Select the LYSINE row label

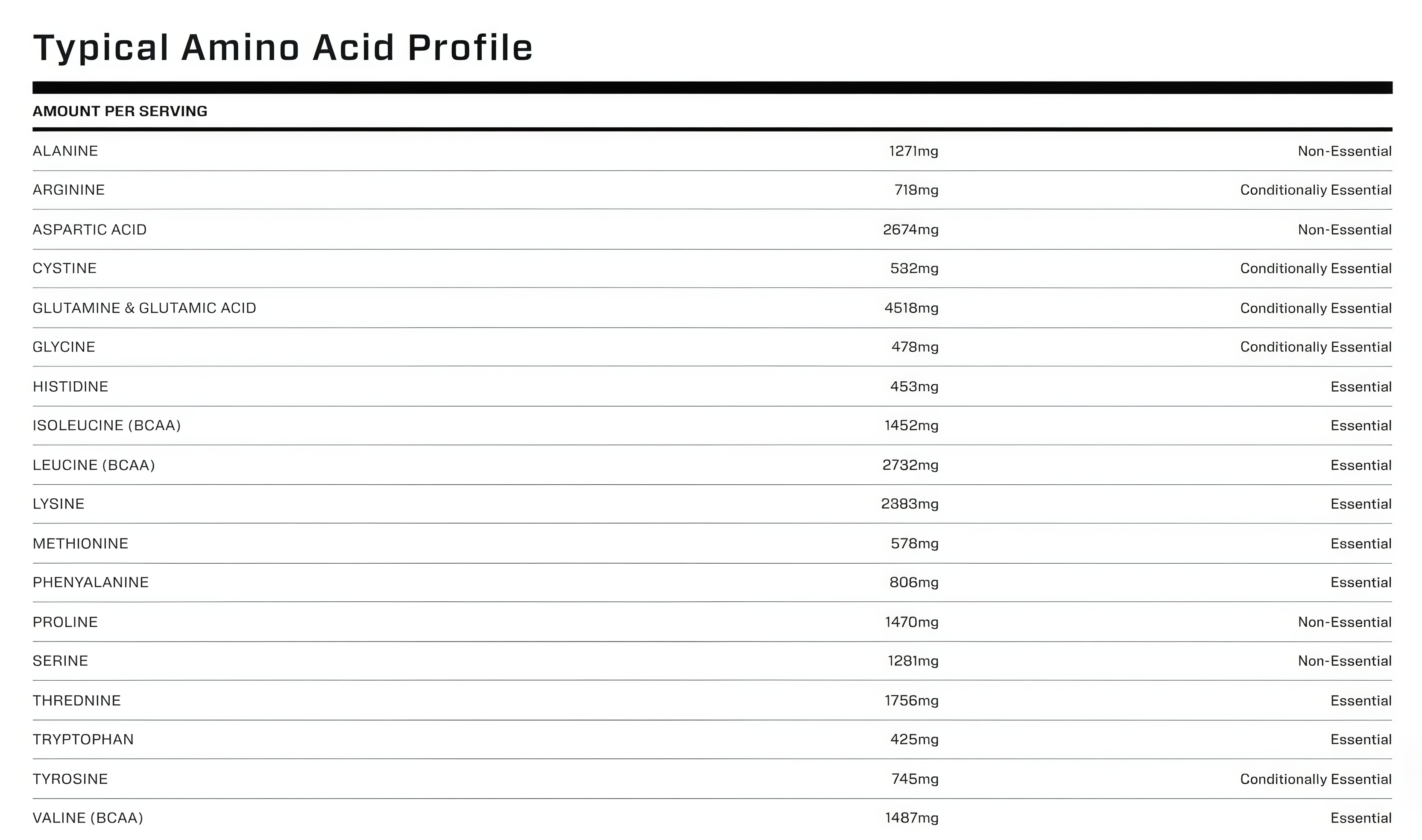coord(58,504)
